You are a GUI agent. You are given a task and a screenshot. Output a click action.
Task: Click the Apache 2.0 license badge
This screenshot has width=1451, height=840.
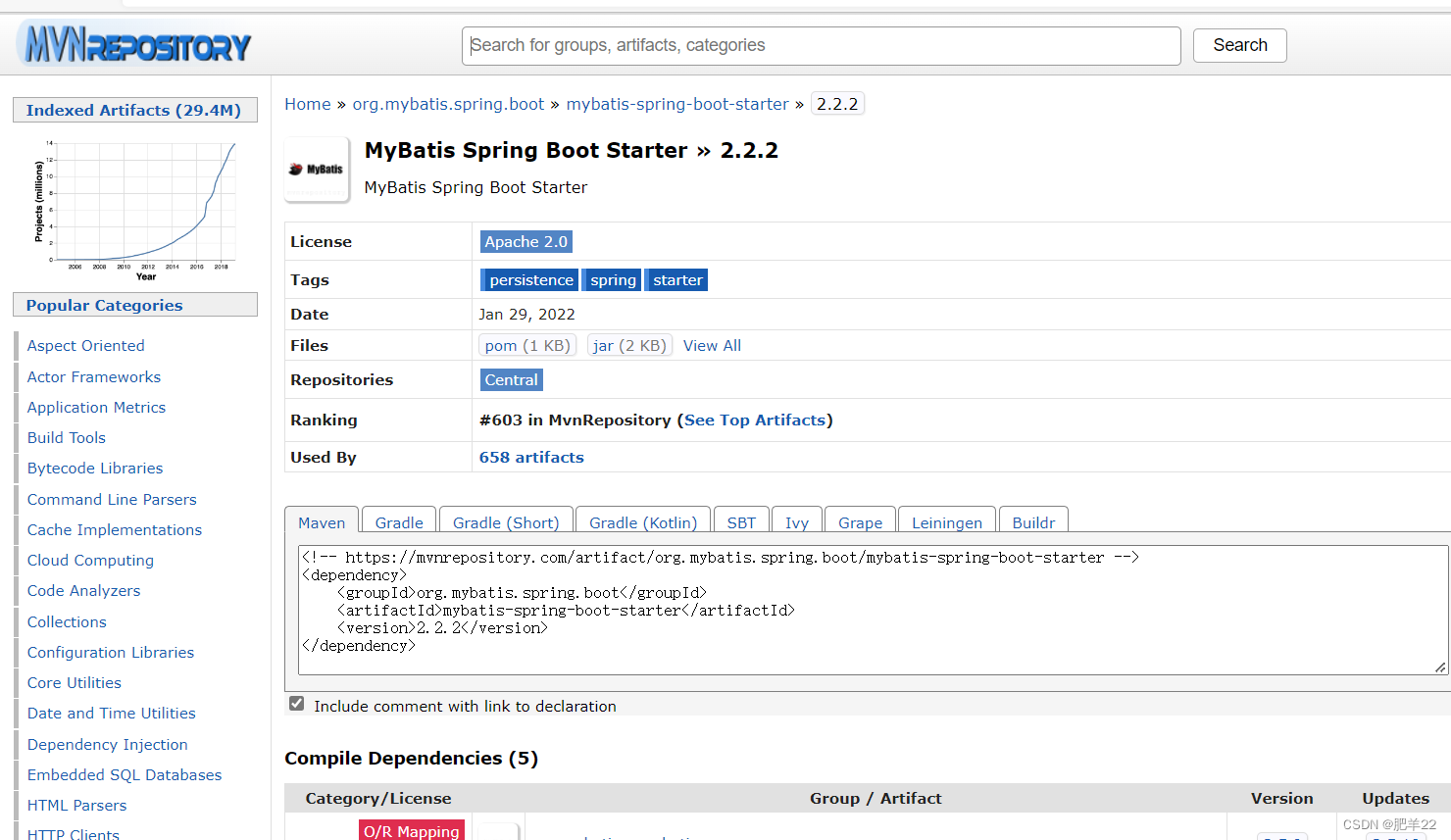click(x=525, y=241)
